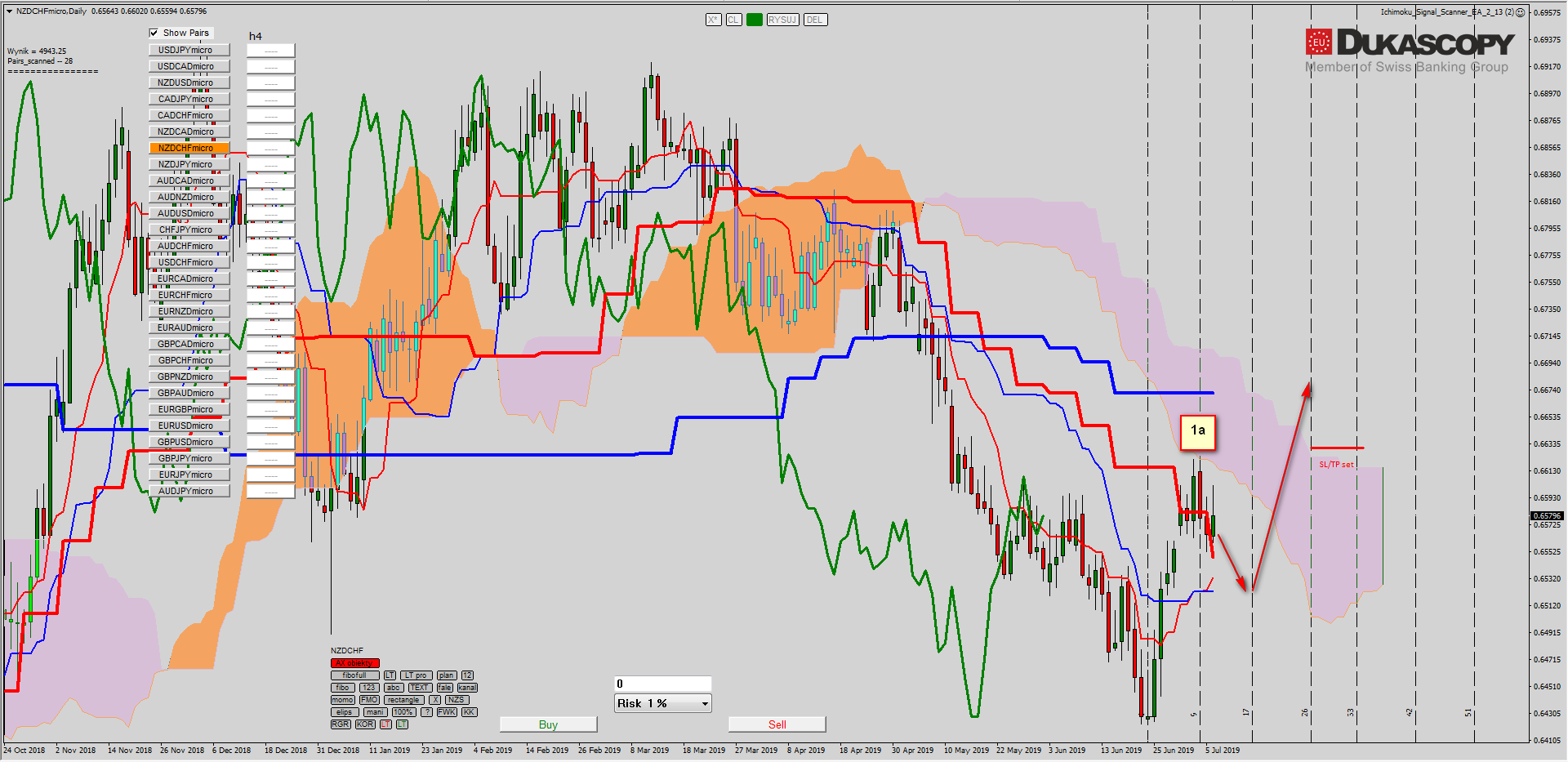Click the Buy button

click(548, 724)
